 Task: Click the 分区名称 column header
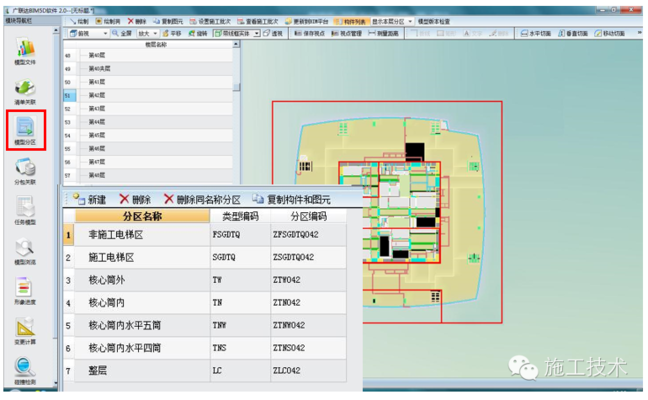click(141, 215)
